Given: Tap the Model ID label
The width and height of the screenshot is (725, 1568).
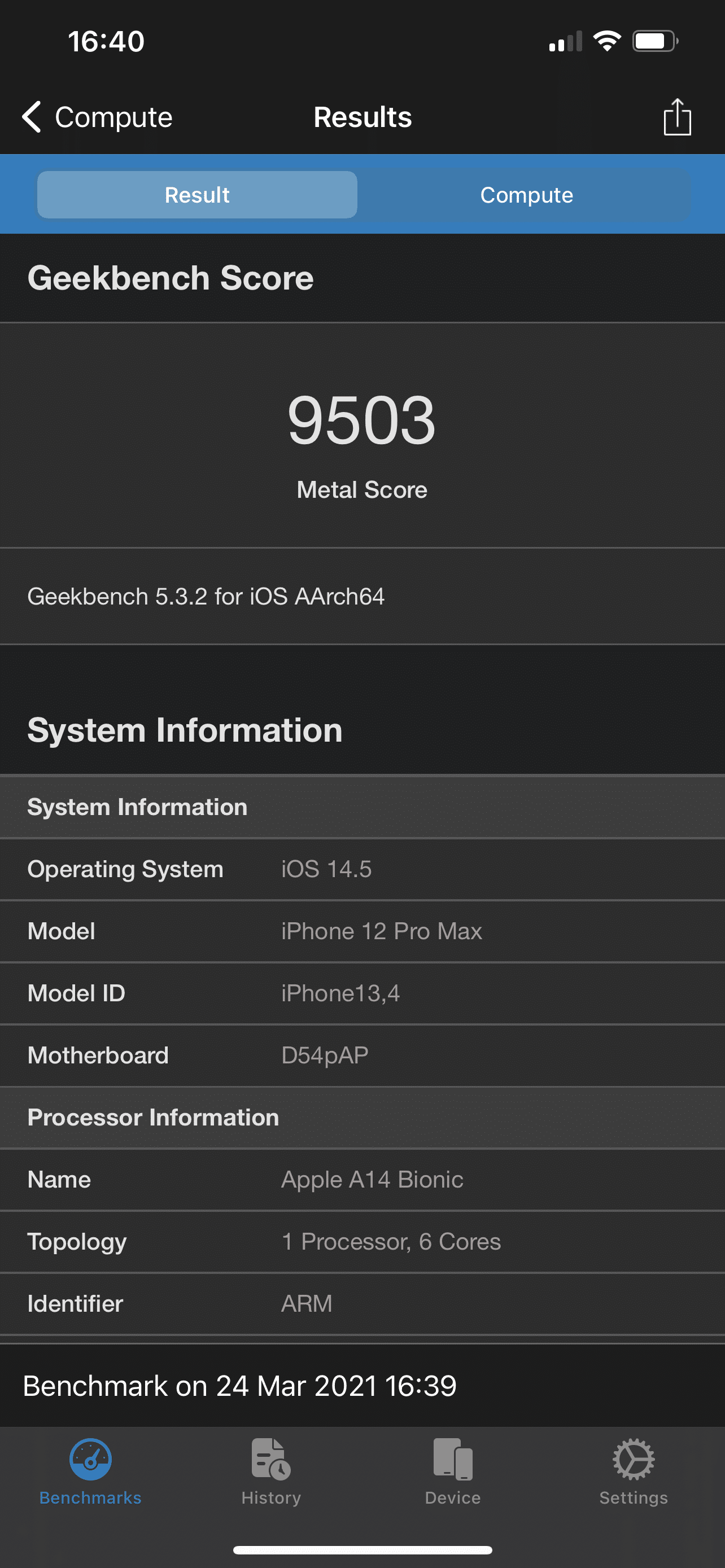Looking at the screenshot, I should tap(76, 993).
